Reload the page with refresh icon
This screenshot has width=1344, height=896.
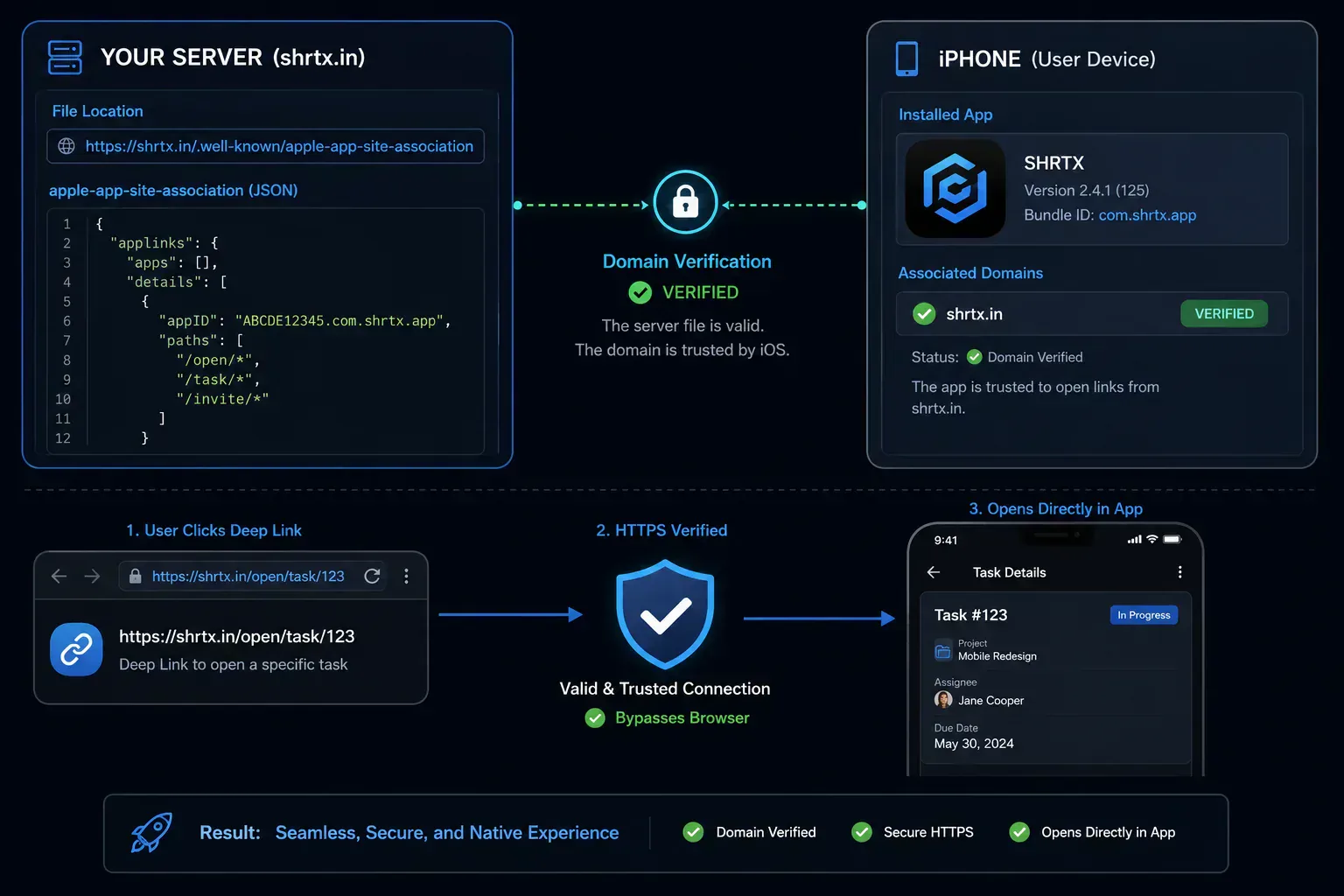372,576
